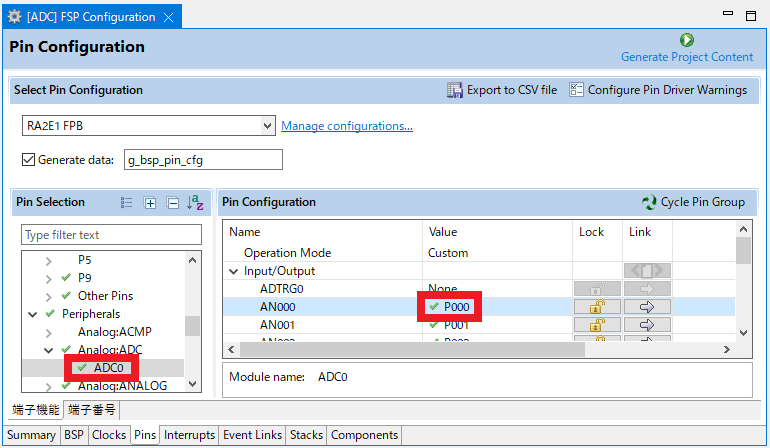The height and width of the screenshot is (448, 770).
Task: Click the Type filter text field
Action: tap(111, 235)
